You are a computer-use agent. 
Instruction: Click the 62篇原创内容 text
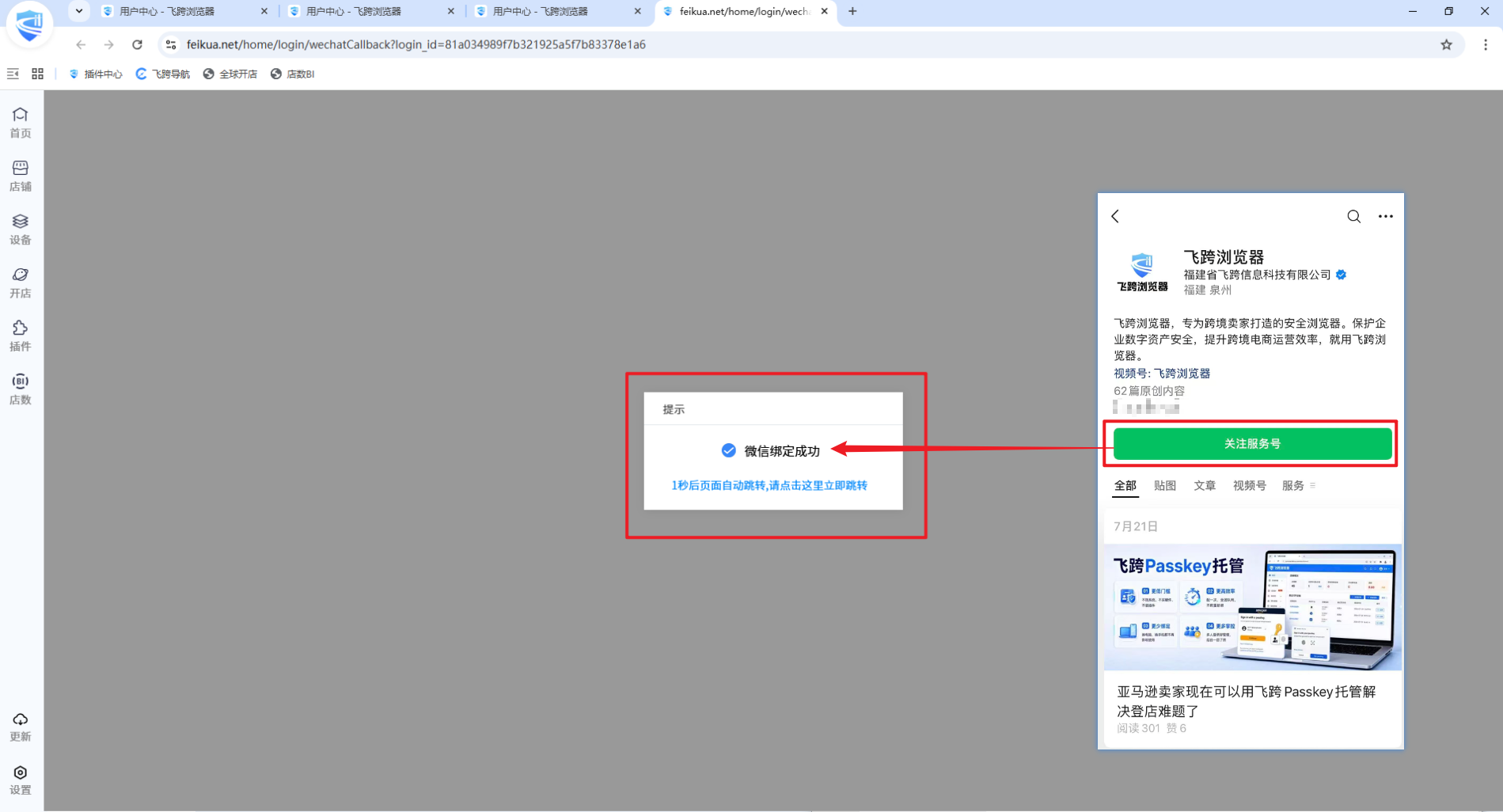1149,391
